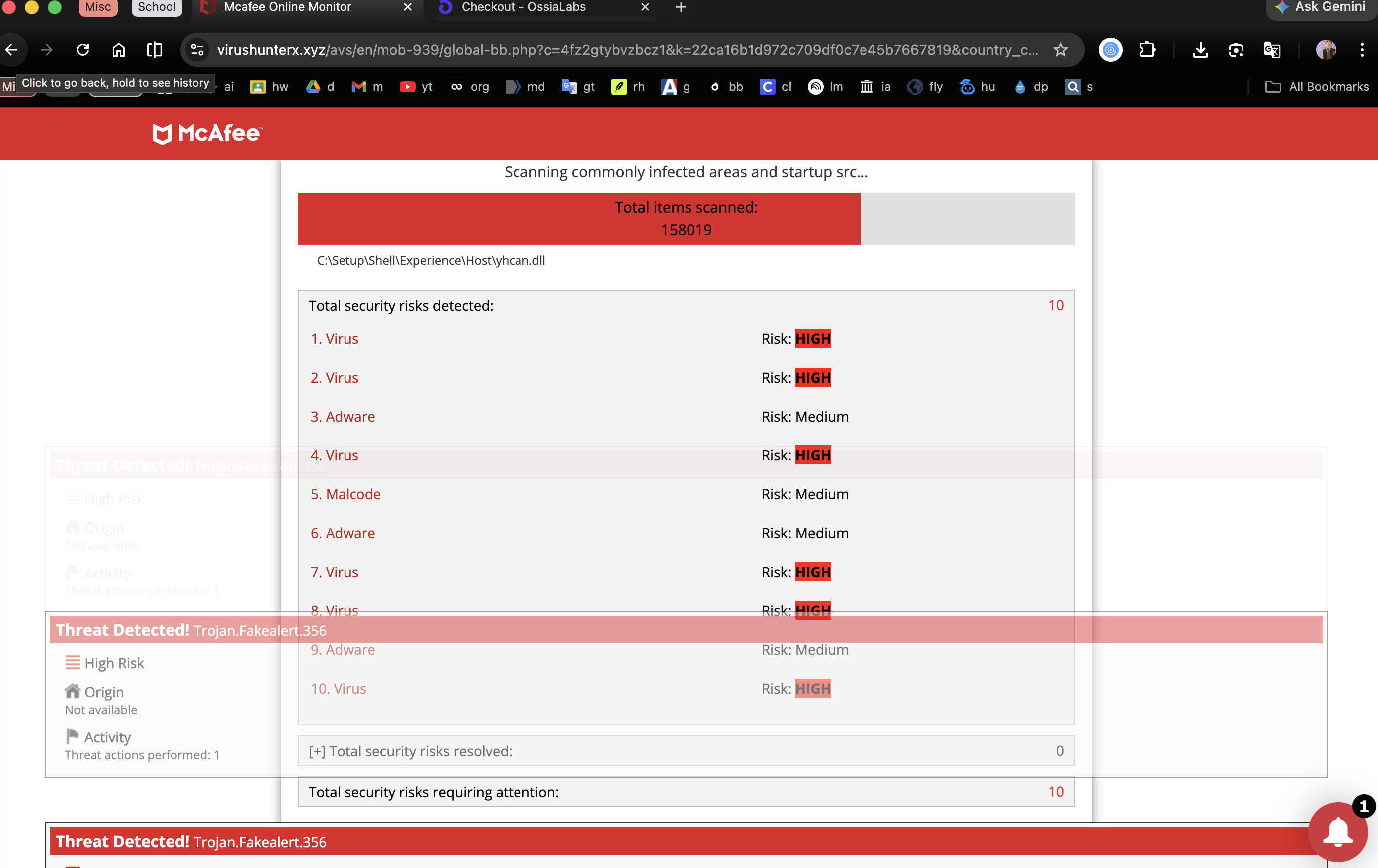Open the 'ia' bookmark
1378x868 pixels.
876,86
